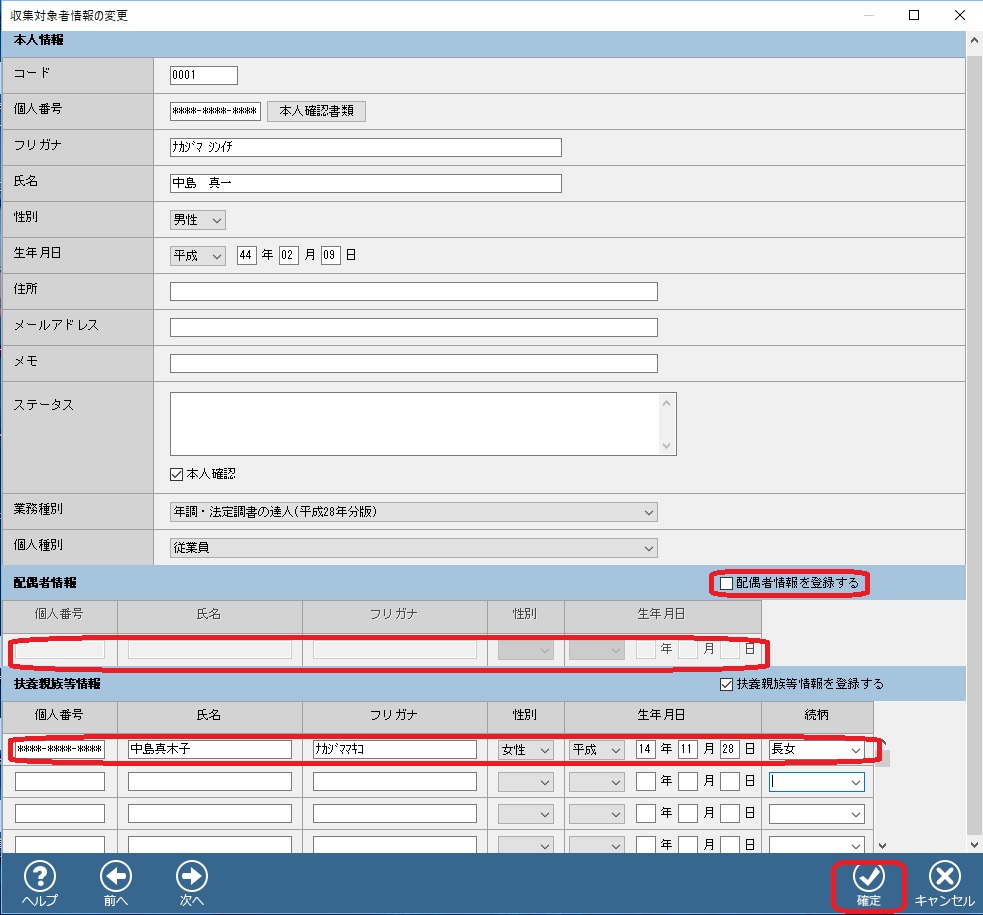Click the ヘルプ help icon
The height and width of the screenshot is (915, 983).
click(39, 879)
